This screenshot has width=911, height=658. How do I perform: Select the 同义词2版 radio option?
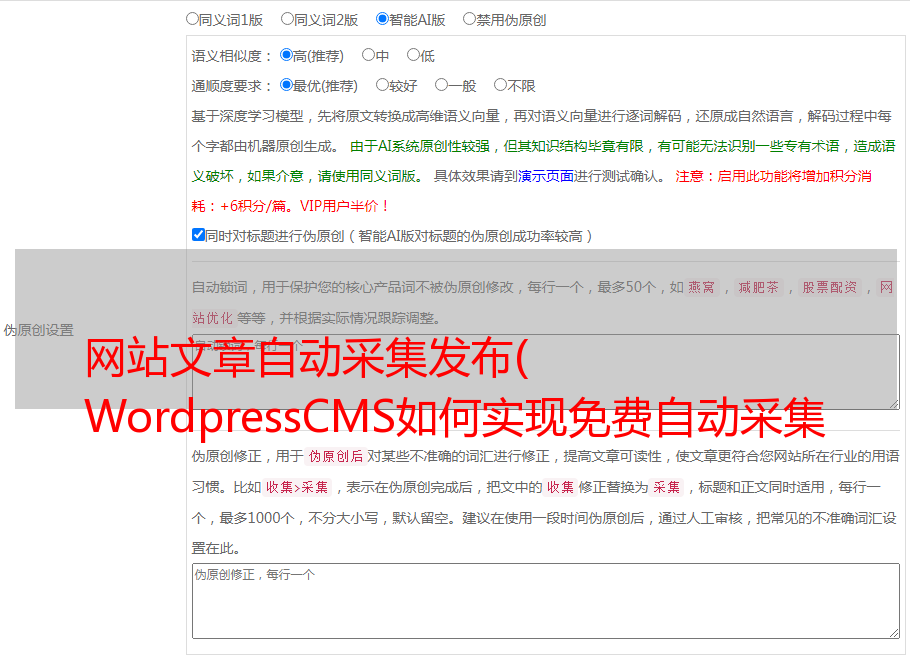(x=288, y=19)
